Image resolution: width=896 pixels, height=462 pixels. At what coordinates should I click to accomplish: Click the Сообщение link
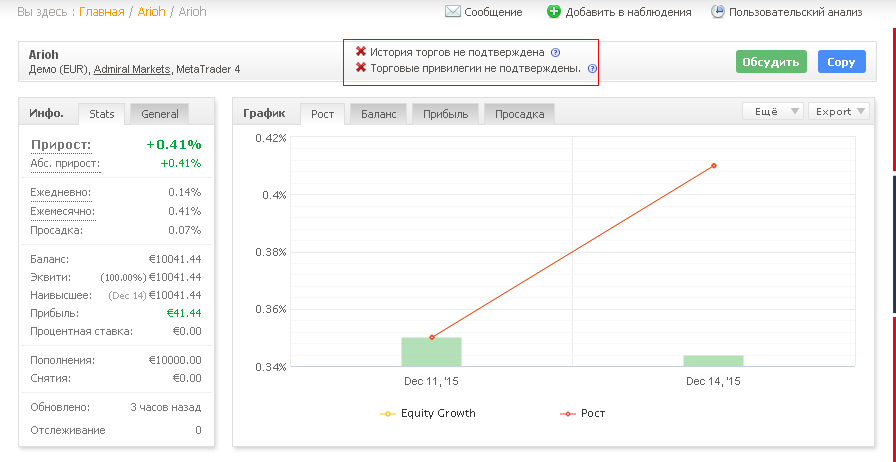point(493,12)
